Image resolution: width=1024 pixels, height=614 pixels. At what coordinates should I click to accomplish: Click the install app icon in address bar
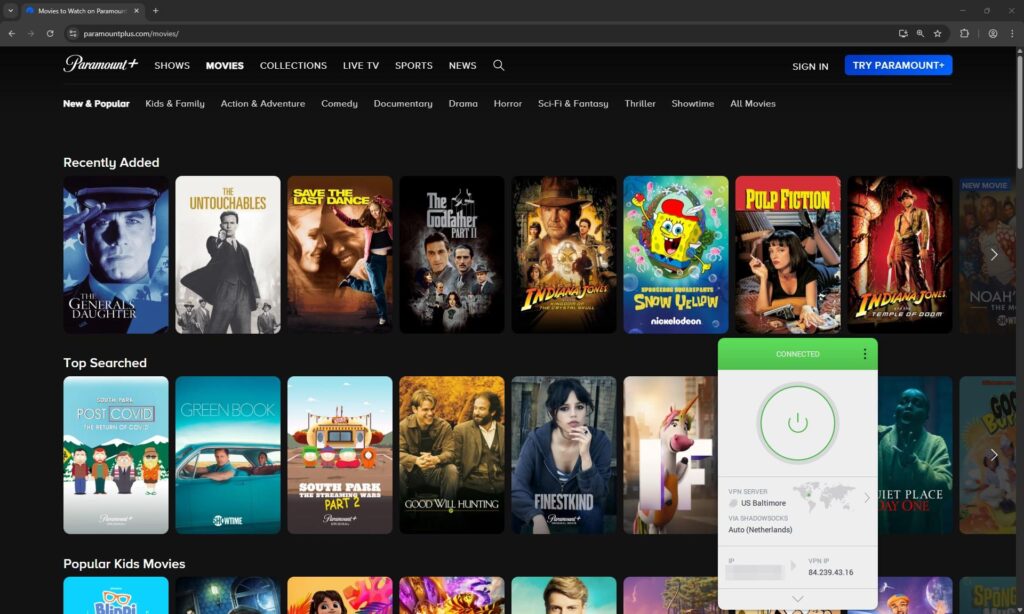pyautogui.click(x=903, y=33)
